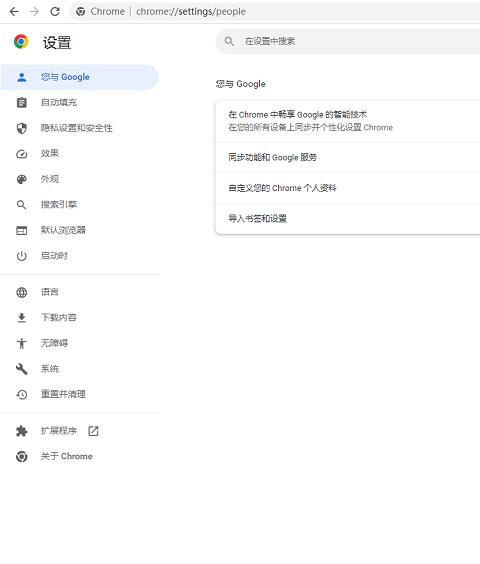Open the 您与 Google menu entry

point(79,77)
